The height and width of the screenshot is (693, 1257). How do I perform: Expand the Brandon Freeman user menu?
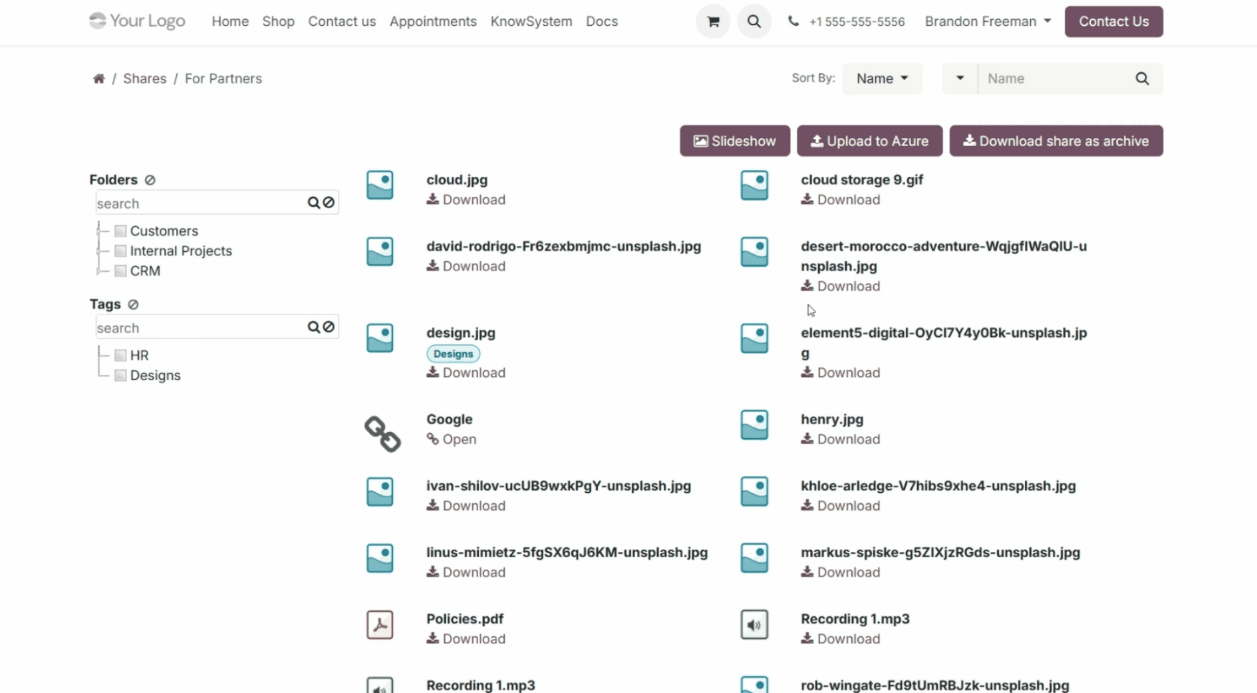(987, 22)
